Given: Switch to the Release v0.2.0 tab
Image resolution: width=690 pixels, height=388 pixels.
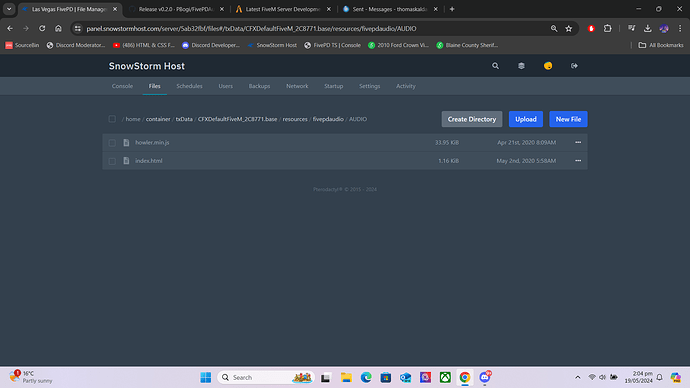Looking at the screenshot, I should pyautogui.click(x=176, y=9).
